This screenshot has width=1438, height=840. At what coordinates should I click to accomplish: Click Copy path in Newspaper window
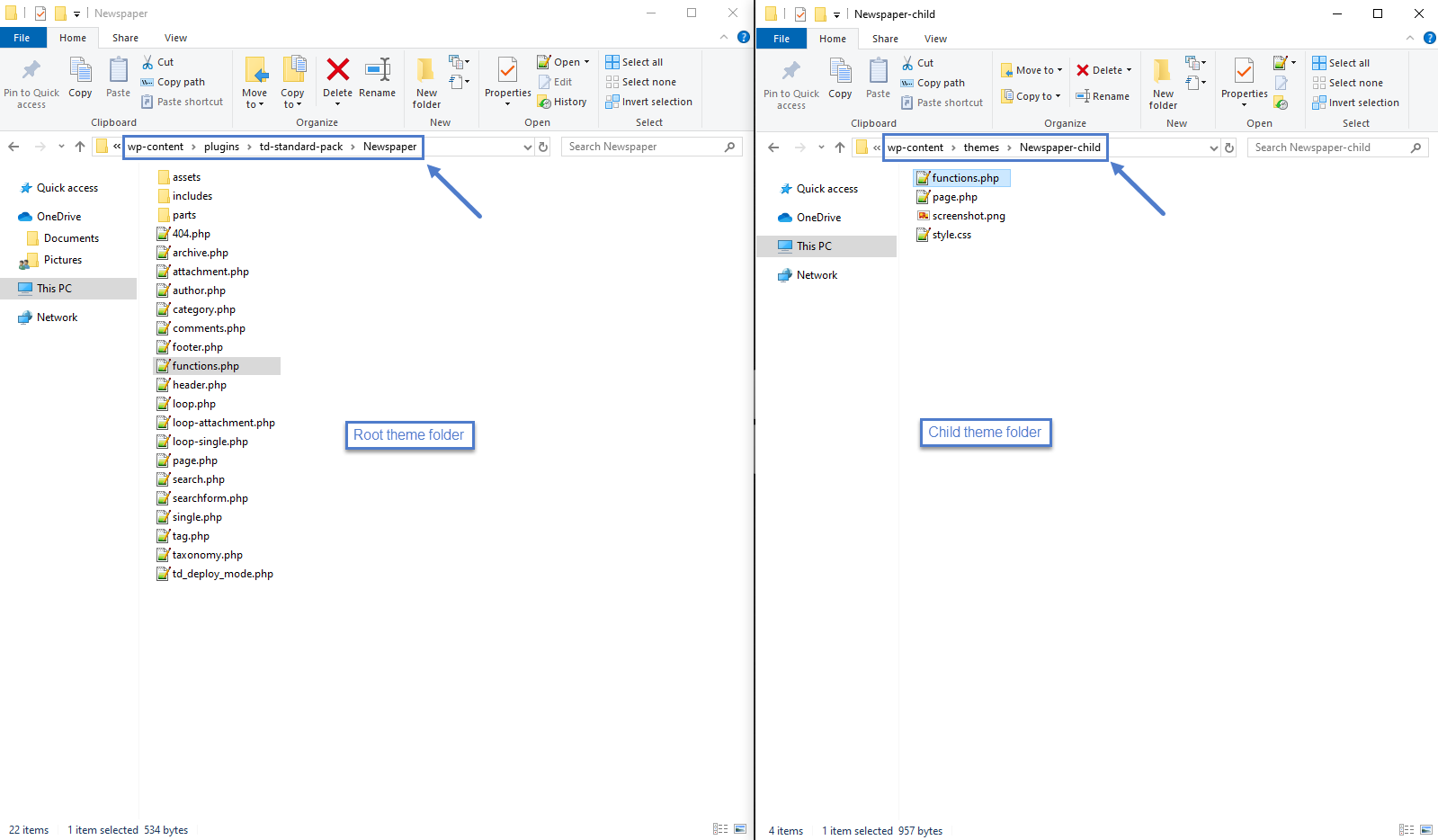(174, 82)
